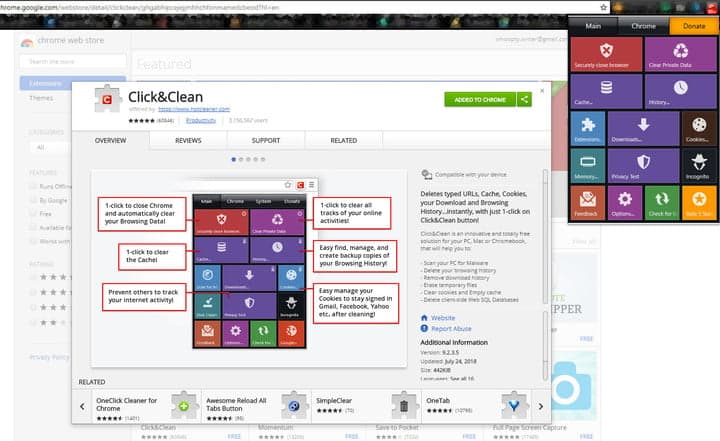
Task: Toggle the By Google feature checkbox
Action: (33, 200)
